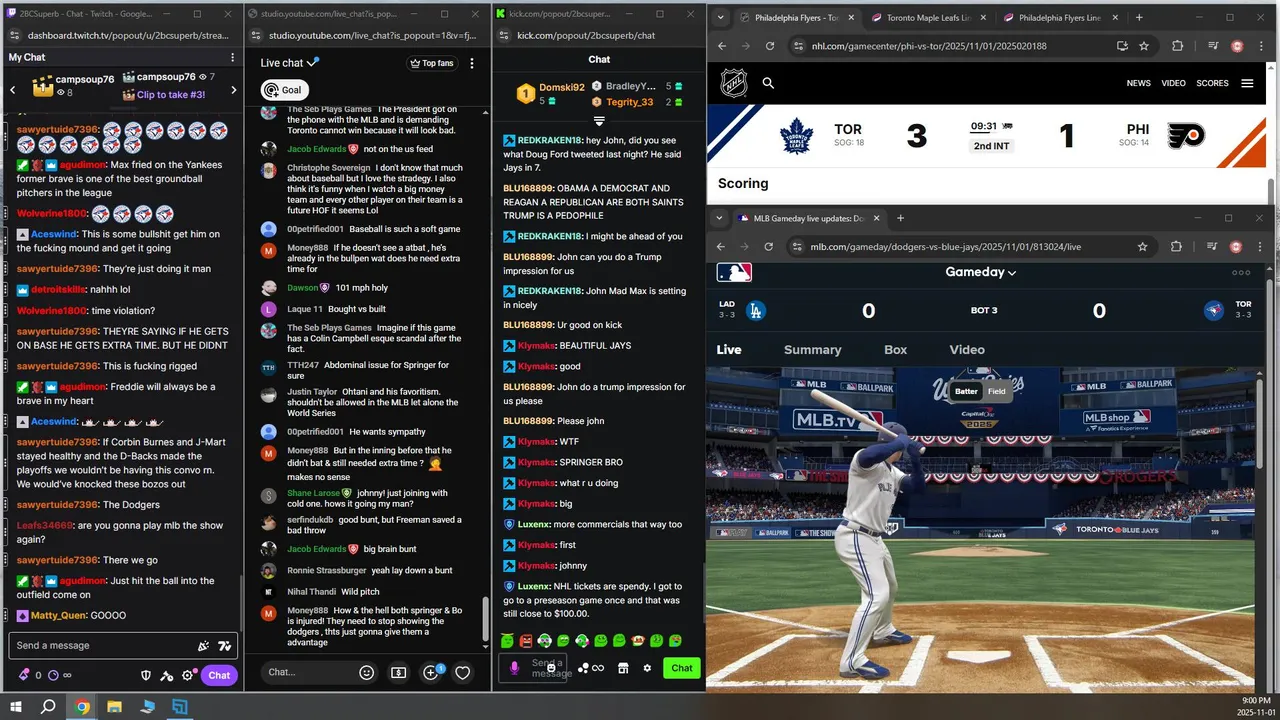
Task: Switch to Video tab in Gameday
Action: (x=967, y=350)
